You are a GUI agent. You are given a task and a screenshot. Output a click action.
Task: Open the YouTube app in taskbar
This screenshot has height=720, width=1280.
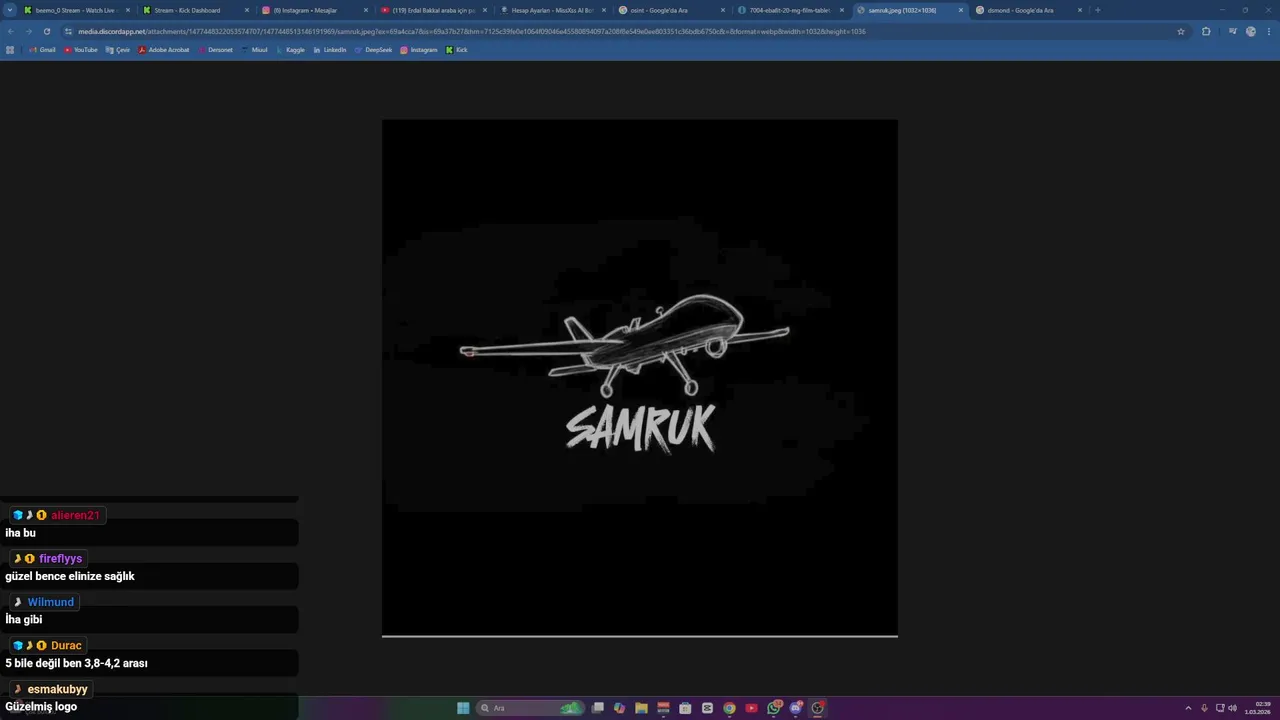751,708
